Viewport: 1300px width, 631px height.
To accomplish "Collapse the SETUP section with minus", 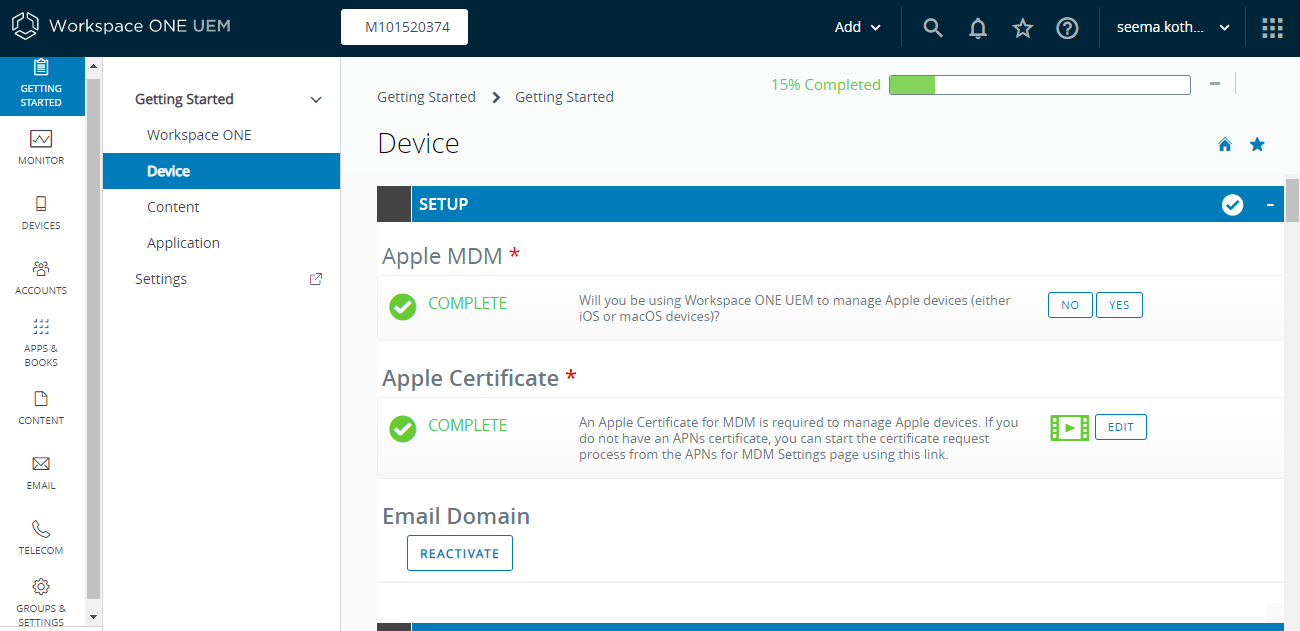I will coord(1270,204).
